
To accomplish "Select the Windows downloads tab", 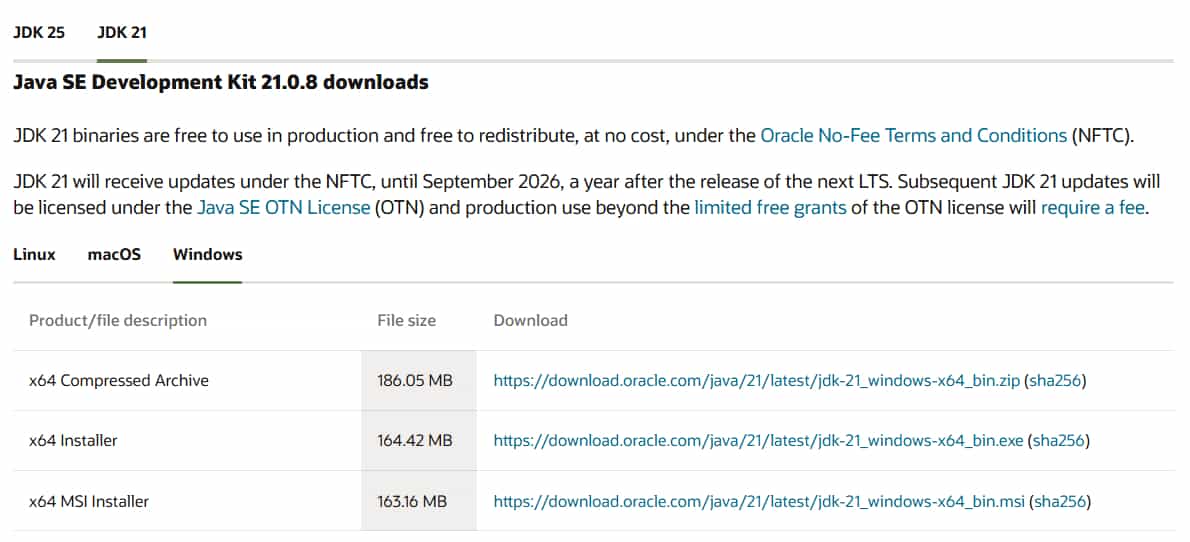I will click(x=207, y=254).
